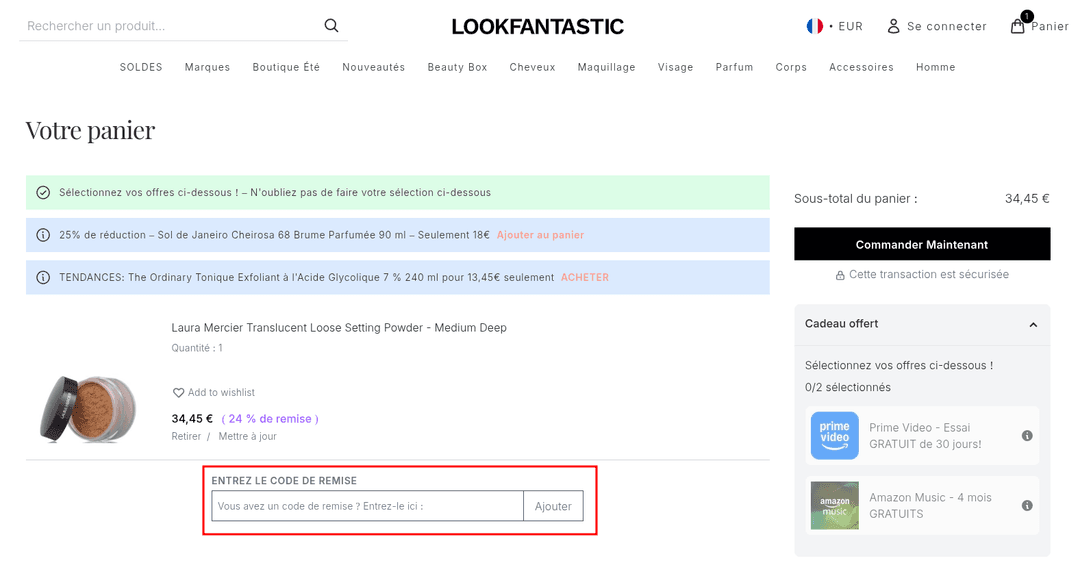The image size is (1080, 572).
Task: Open Laura Mercier Setting Powder product title
Action: (339, 328)
